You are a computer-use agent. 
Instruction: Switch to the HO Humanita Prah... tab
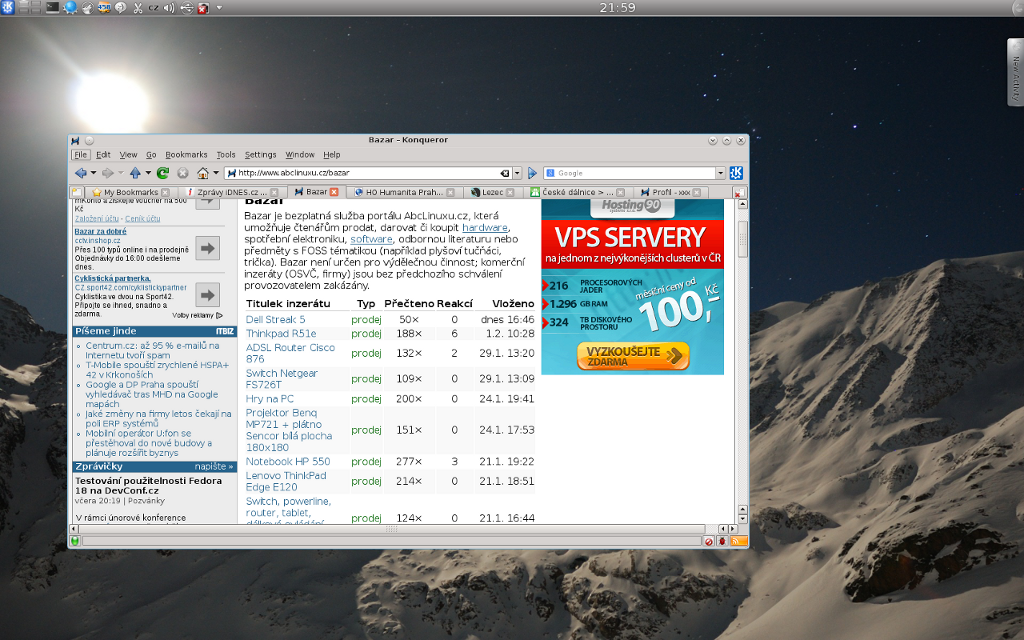point(404,193)
